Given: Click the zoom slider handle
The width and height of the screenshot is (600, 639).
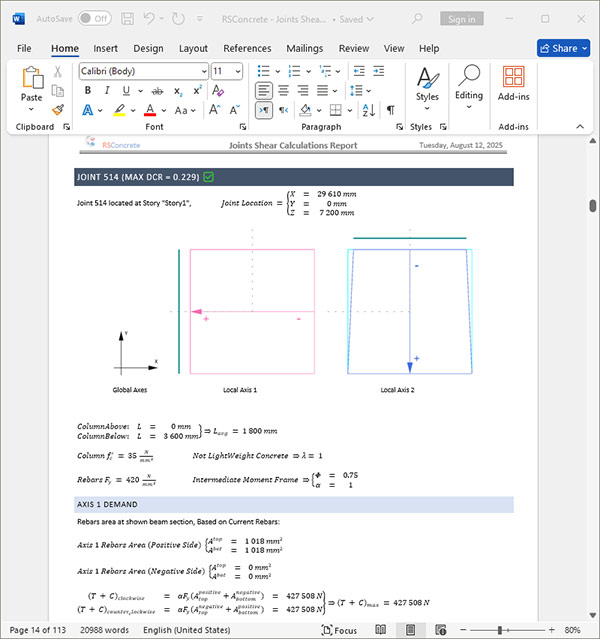Looking at the screenshot, I should click(x=499, y=630).
